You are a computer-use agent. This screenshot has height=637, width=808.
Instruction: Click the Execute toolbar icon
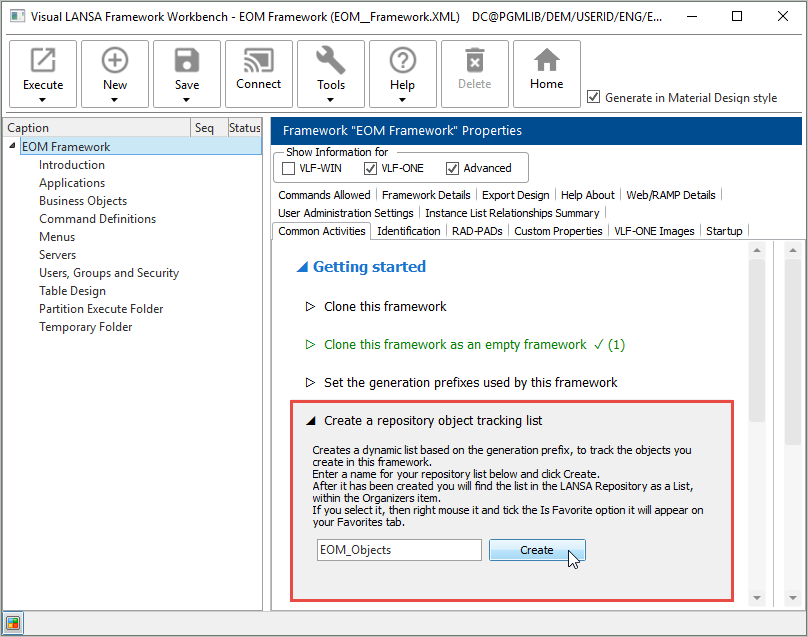[x=43, y=60]
